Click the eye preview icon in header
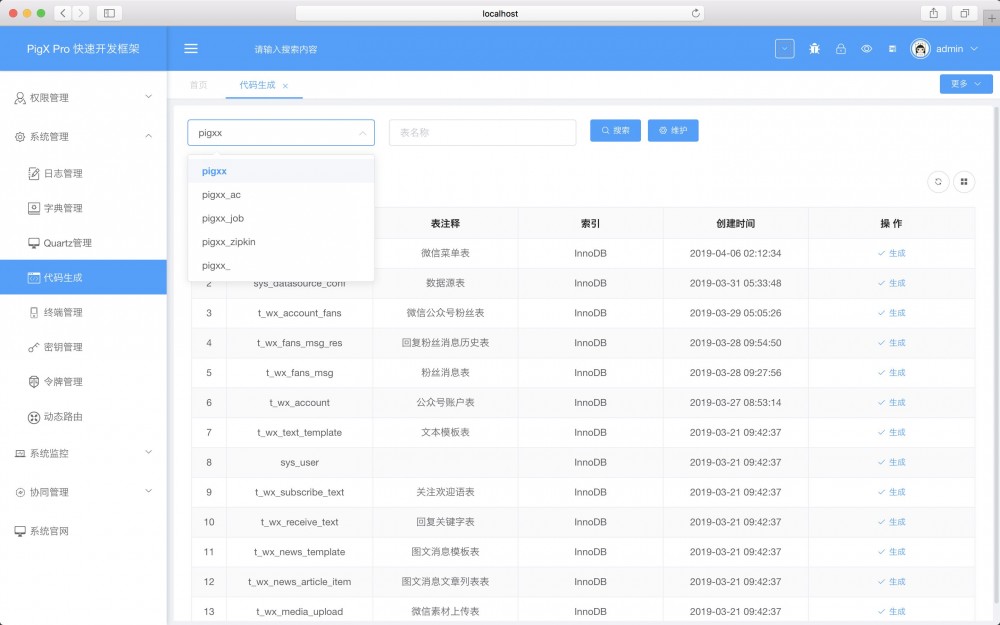 pyautogui.click(x=866, y=48)
